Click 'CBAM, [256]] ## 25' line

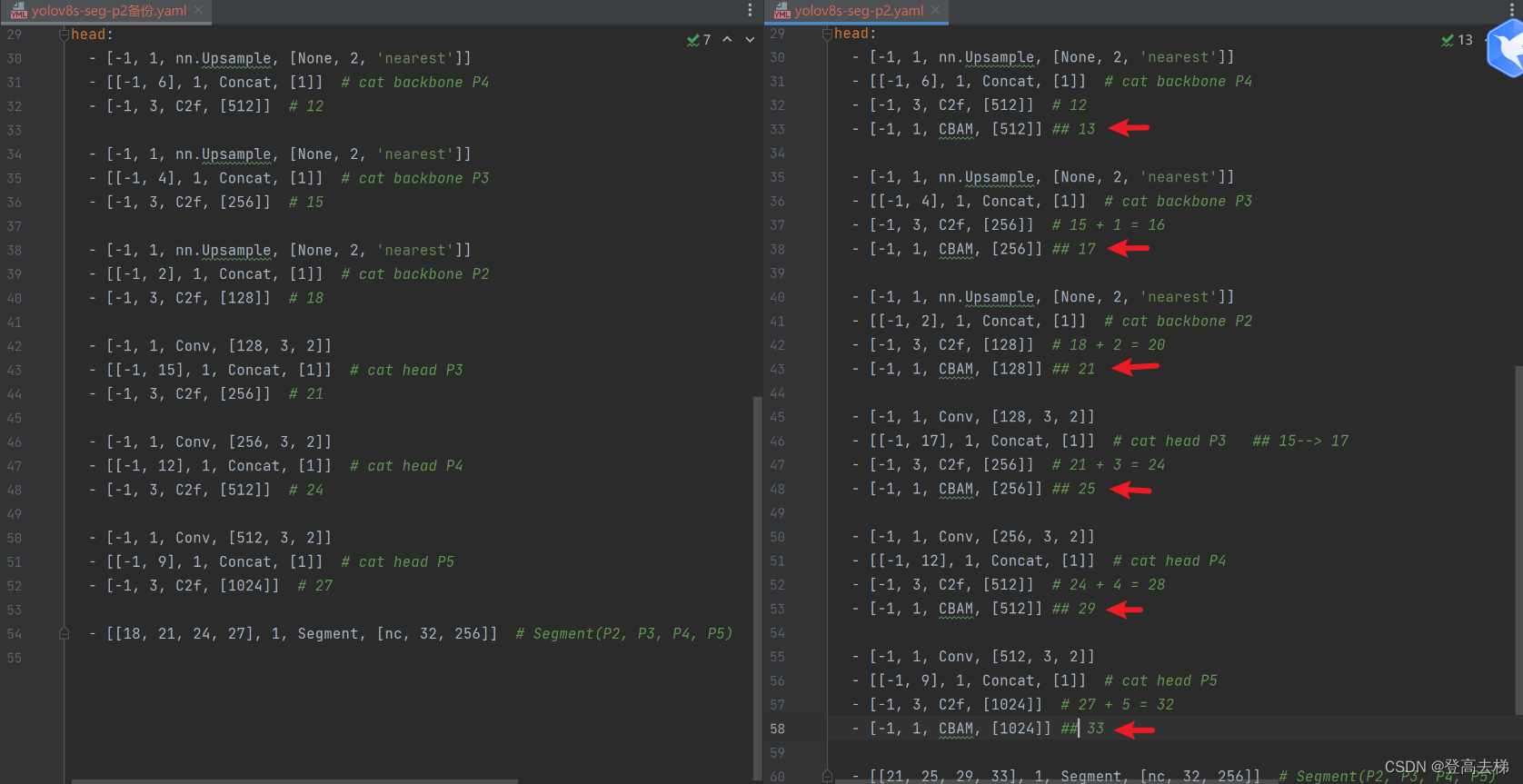973,489
